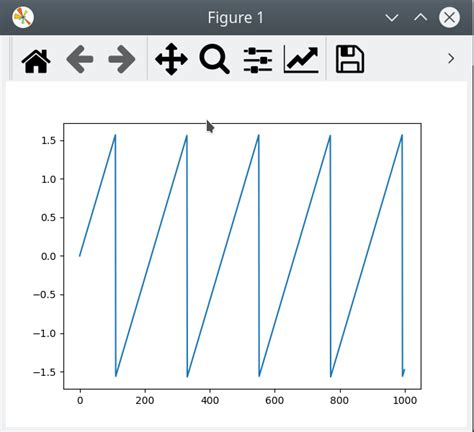Open Edit axis and curve parameters

pos(301,59)
